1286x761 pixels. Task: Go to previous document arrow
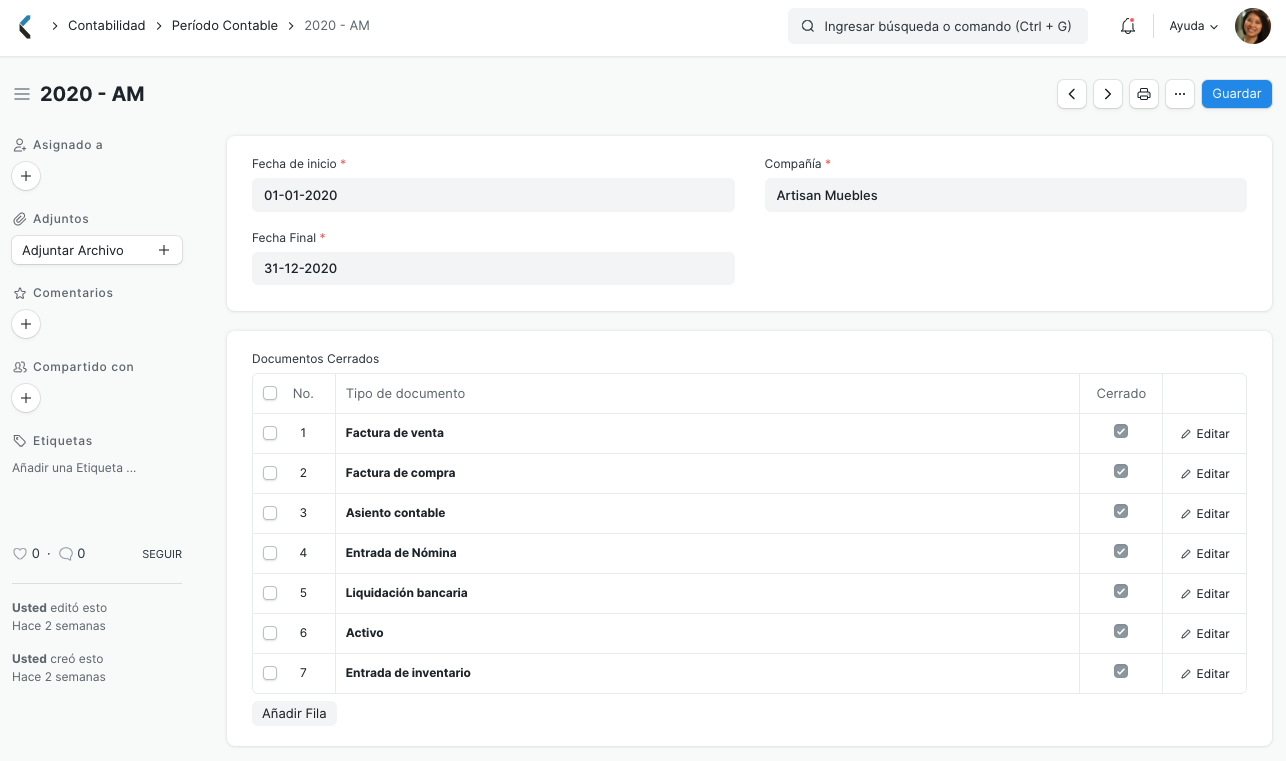pyautogui.click(x=1072, y=94)
